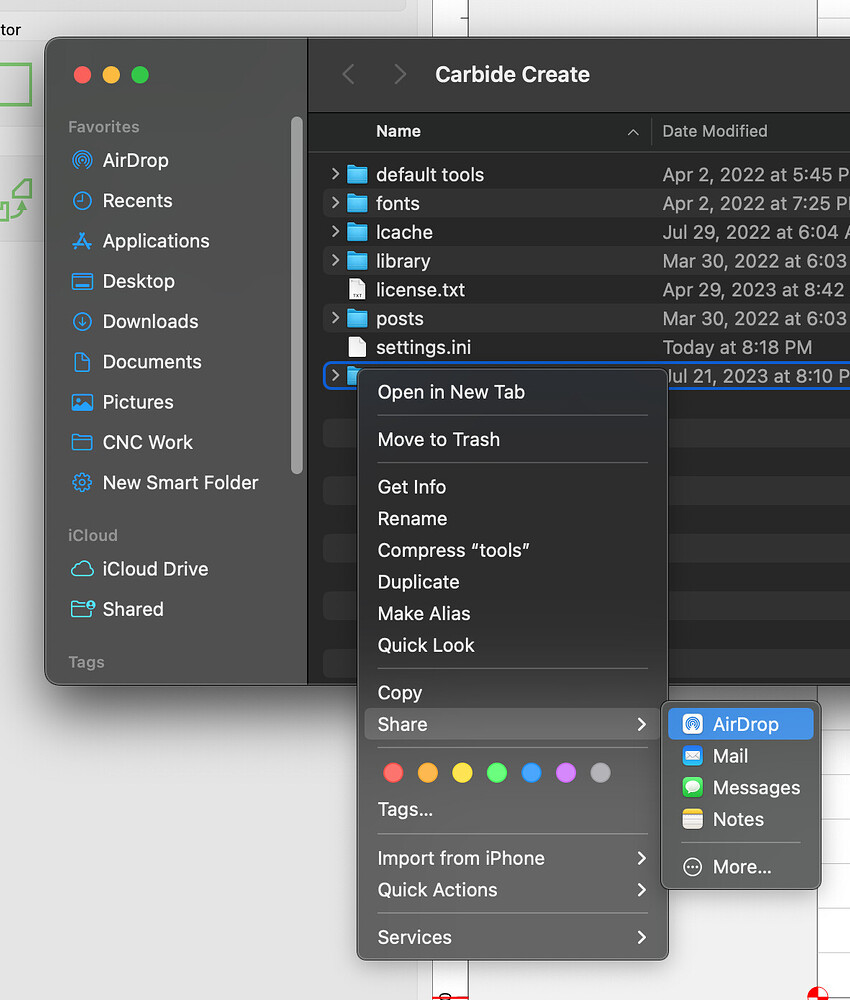Activate Quick Look for the folder

coord(426,645)
